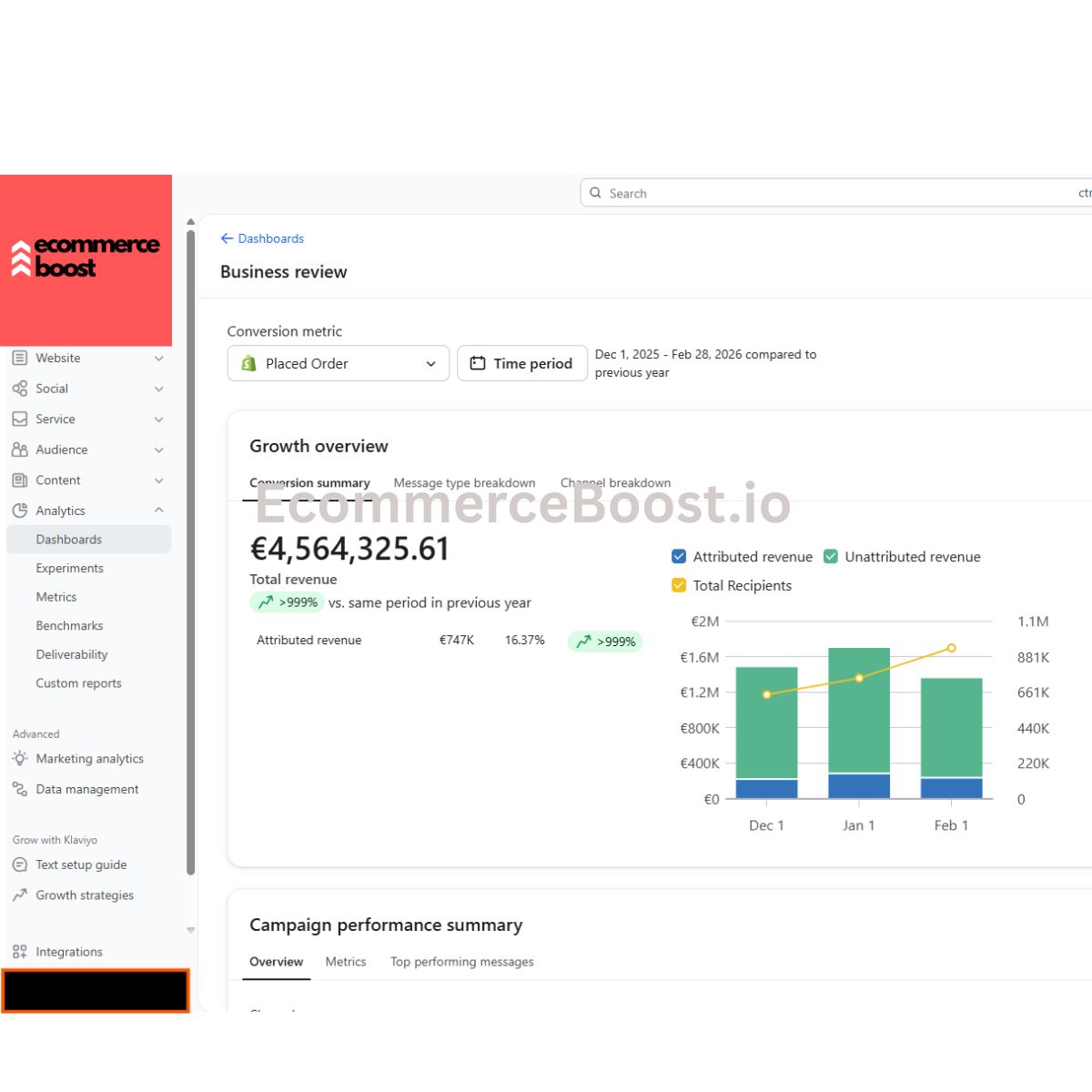Click the >999% badge in Attributed revenue row
The width and height of the screenshot is (1092, 1092).
pos(606,642)
